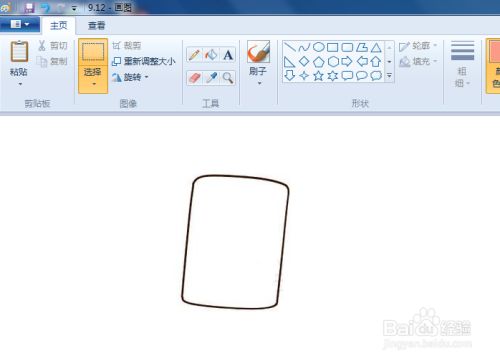The height and width of the screenshot is (361, 500).
Task: Click the 裁剪 (Crop) button
Action: (x=127, y=46)
